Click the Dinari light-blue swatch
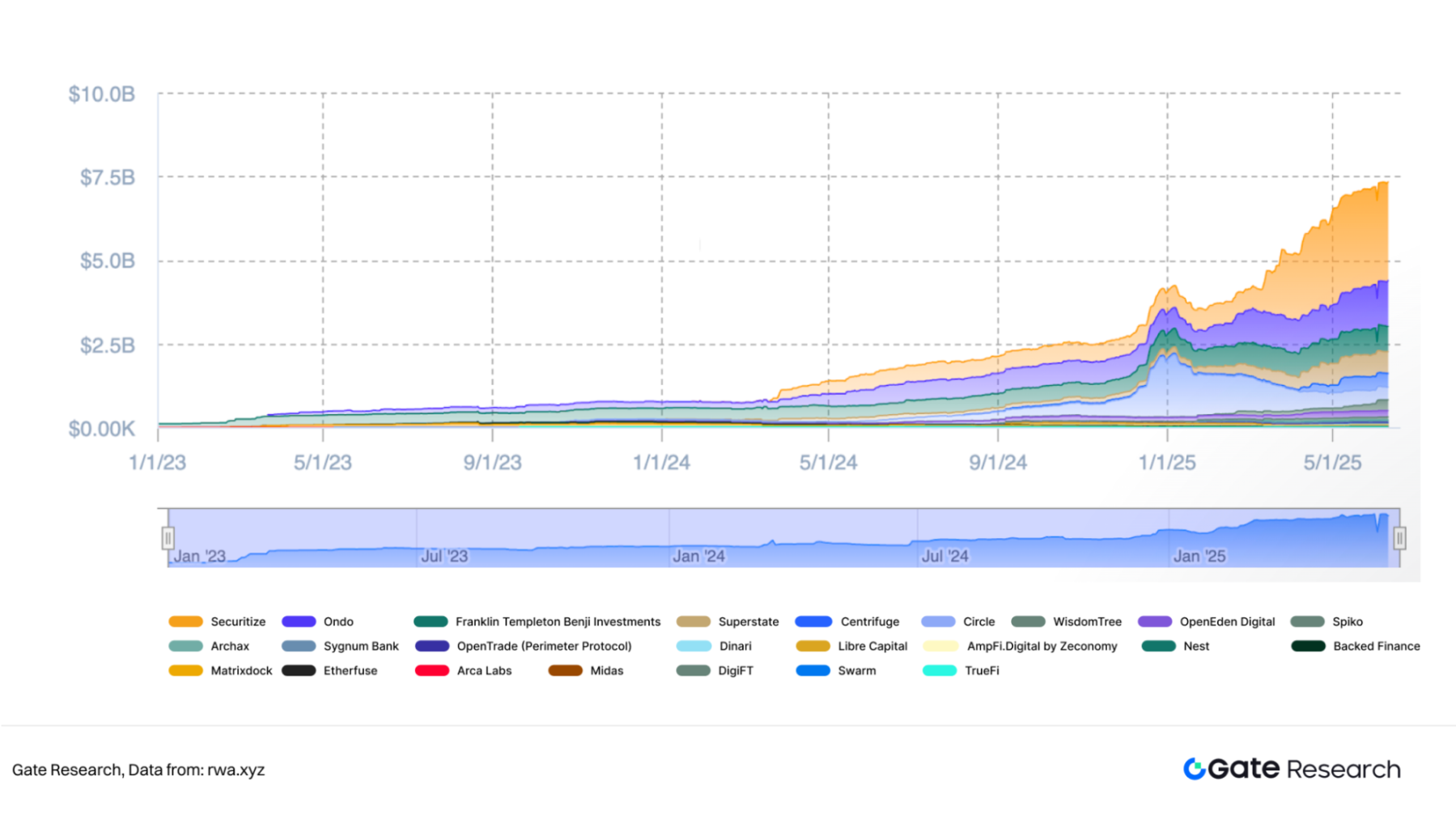 [693, 646]
